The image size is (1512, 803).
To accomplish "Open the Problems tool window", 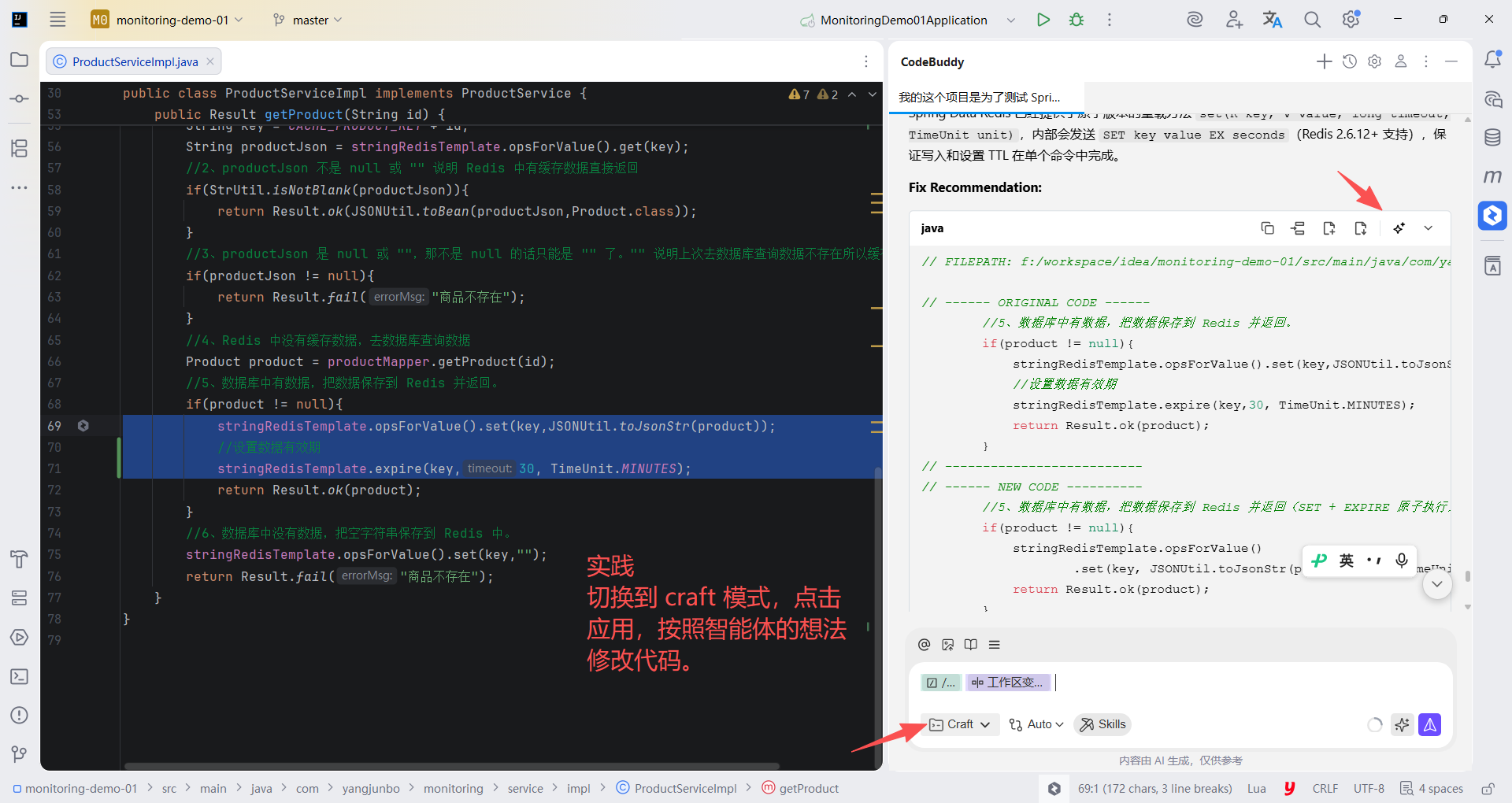I will pos(20,715).
